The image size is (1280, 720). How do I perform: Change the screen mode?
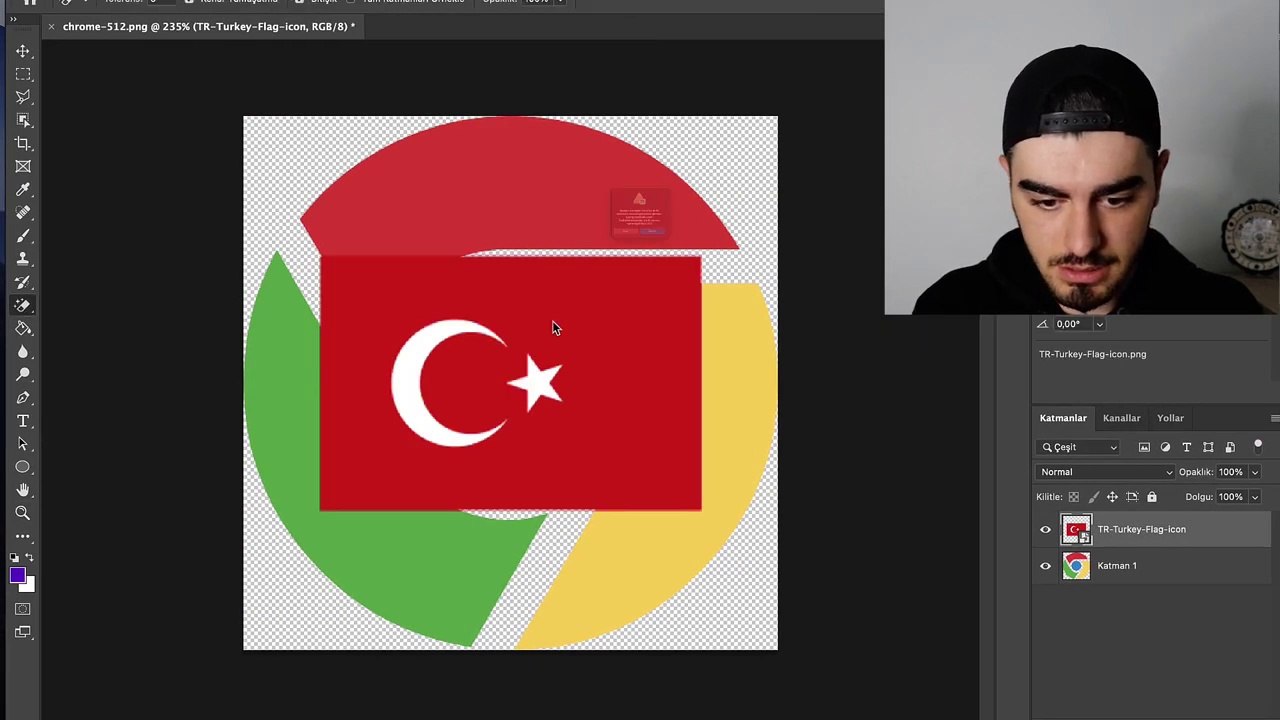coord(23,632)
